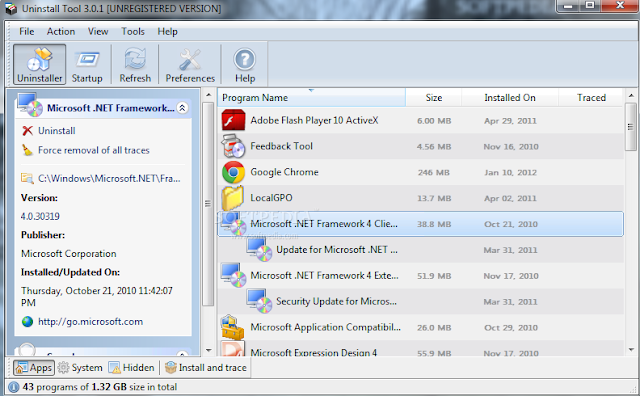This screenshot has height=396, width=640.
Task: Switch to the Apps tab
Action: (34, 368)
